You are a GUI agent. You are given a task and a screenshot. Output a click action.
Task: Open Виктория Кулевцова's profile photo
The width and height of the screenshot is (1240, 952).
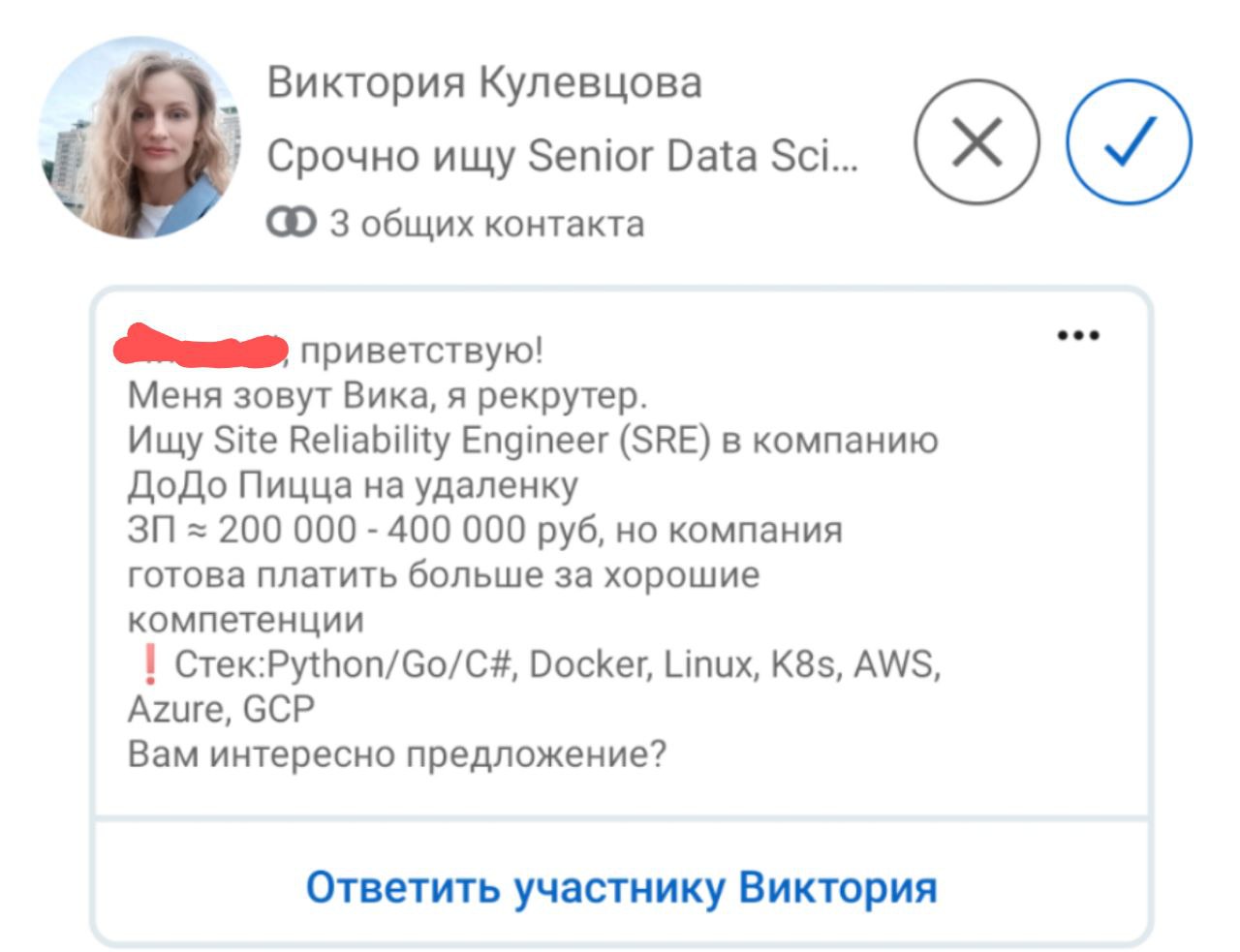click(139, 138)
